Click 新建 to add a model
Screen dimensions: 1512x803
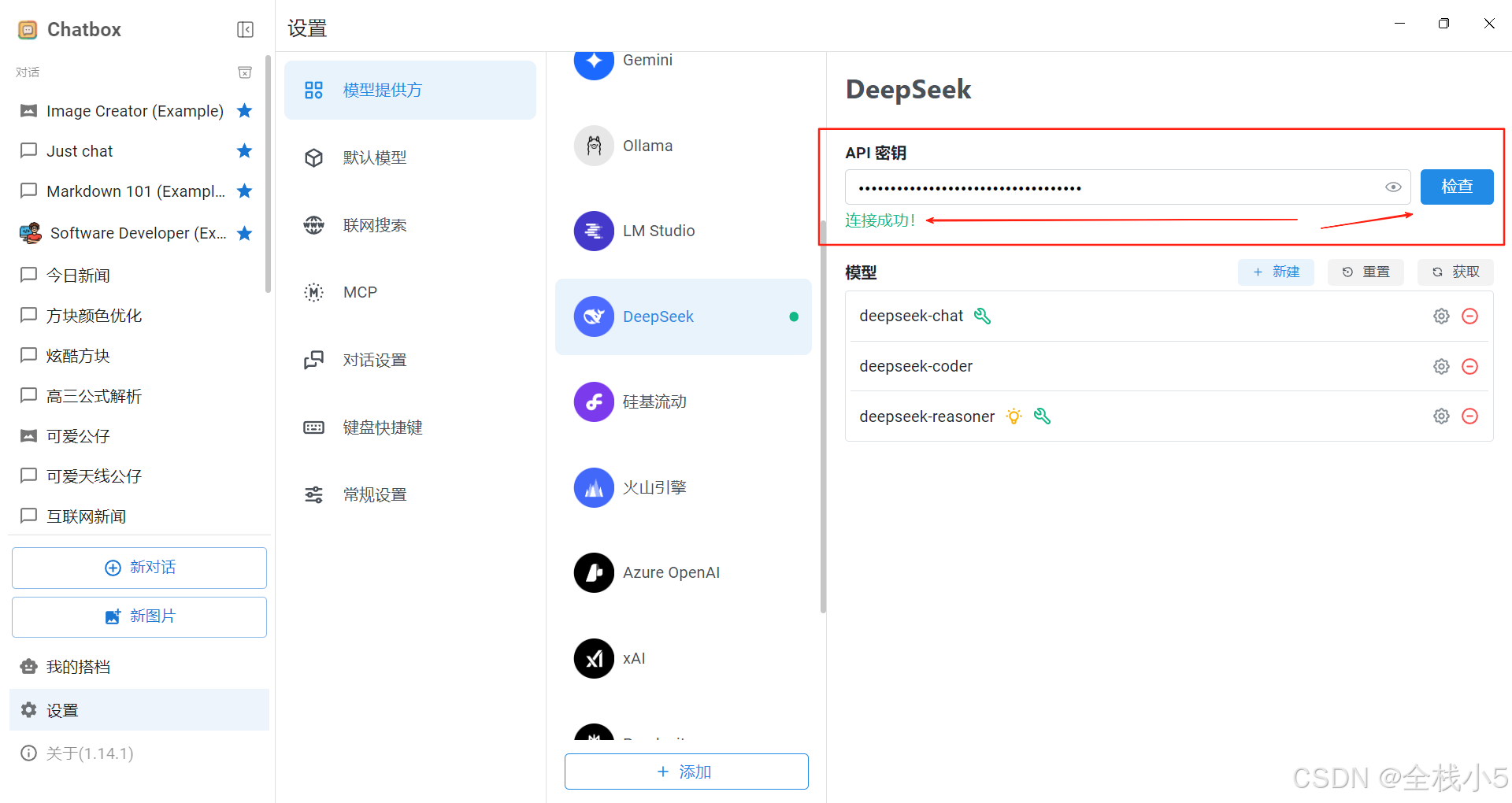coord(1276,272)
